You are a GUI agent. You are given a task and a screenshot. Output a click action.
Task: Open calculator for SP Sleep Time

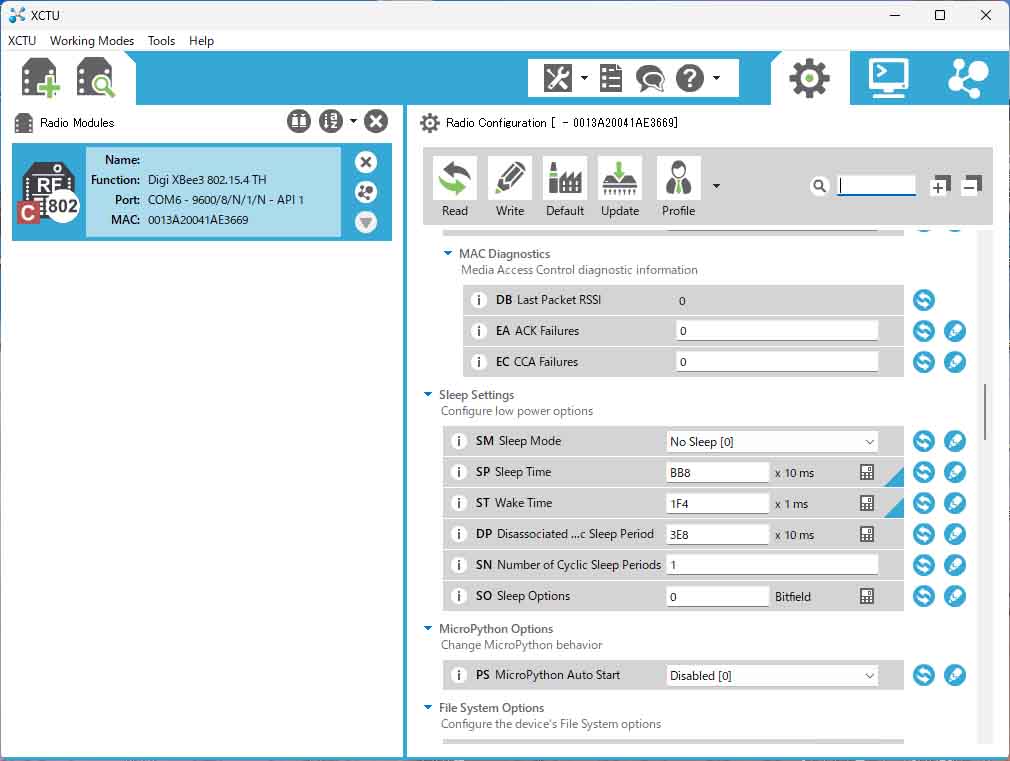tap(867, 472)
